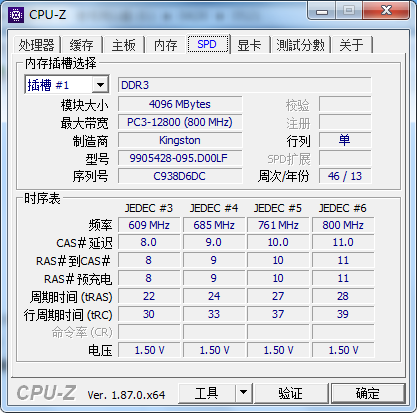Open the 主板 tab
The height and width of the screenshot is (415, 419).
124,45
